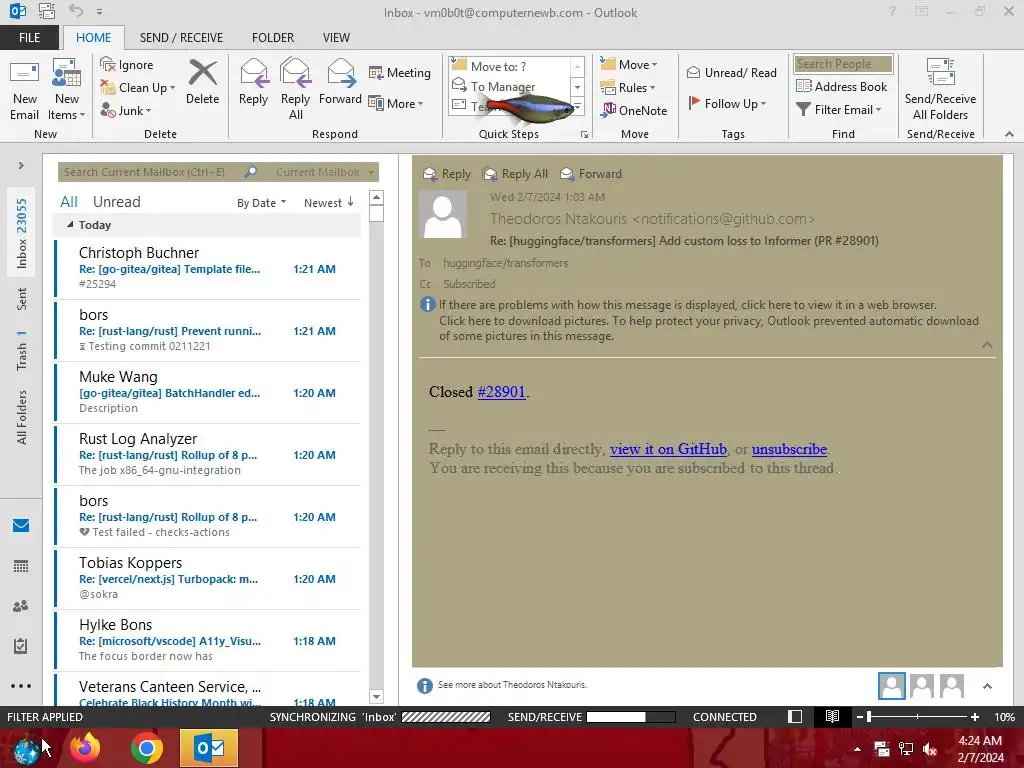Open the New Items menu
Screen dimensions: 1024x768
coord(66,90)
